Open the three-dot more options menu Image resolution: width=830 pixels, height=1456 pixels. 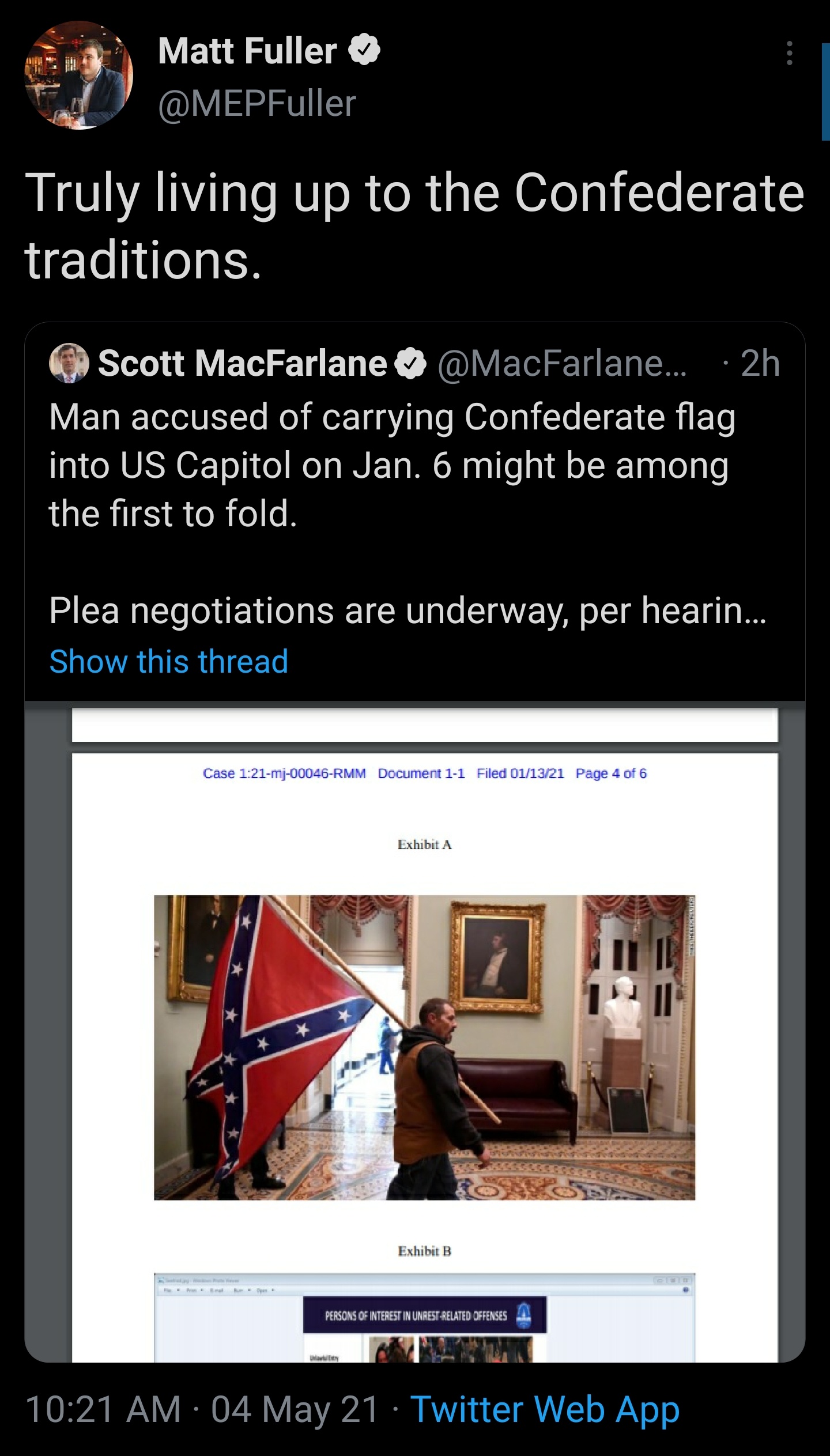(790, 54)
